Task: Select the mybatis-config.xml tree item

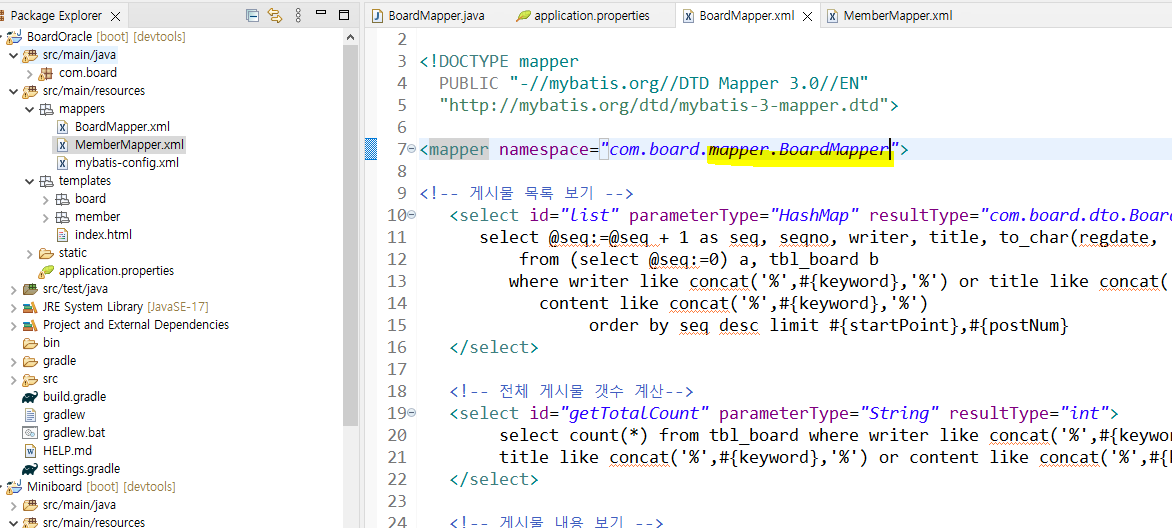Action: click(x=126, y=162)
